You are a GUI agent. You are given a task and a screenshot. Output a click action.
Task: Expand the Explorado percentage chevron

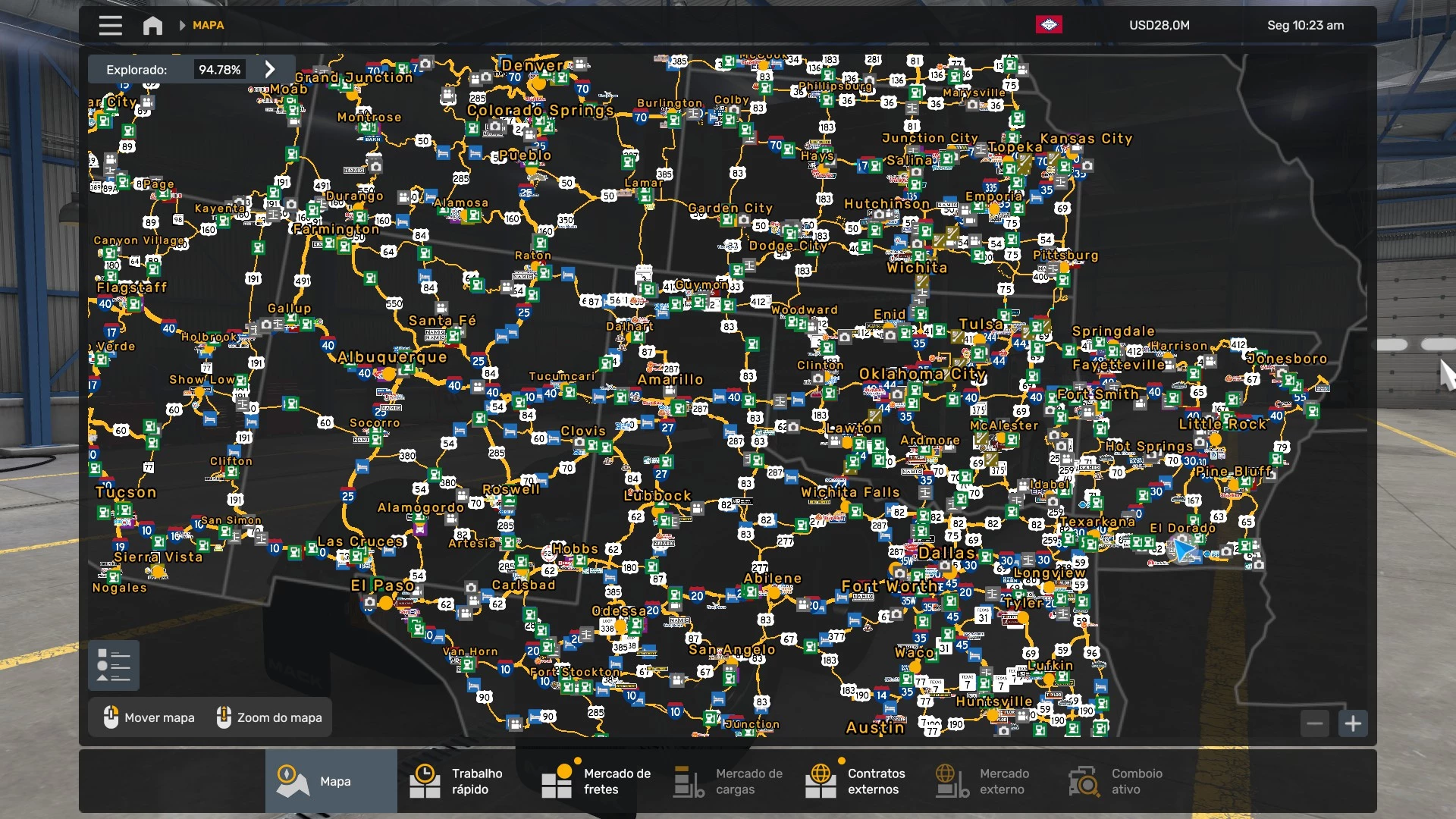click(x=270, y=69)
